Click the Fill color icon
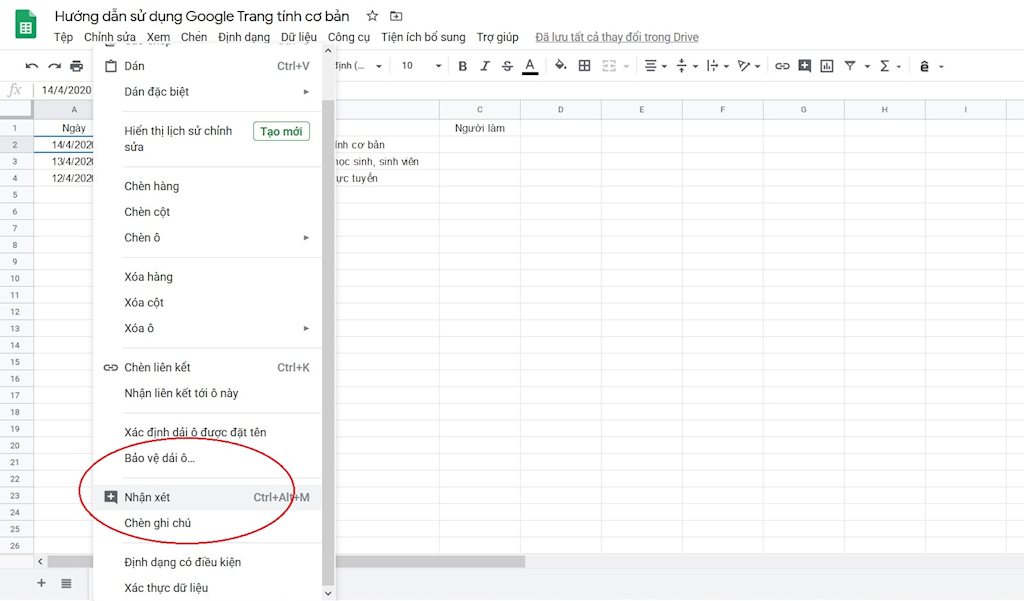 (x=560, y=65)
